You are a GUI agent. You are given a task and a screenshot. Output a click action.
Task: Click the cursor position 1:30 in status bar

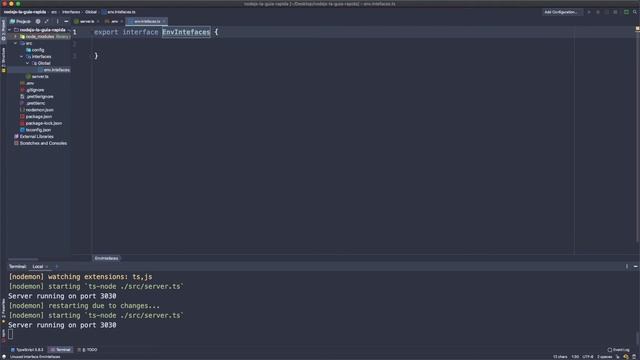575,357
